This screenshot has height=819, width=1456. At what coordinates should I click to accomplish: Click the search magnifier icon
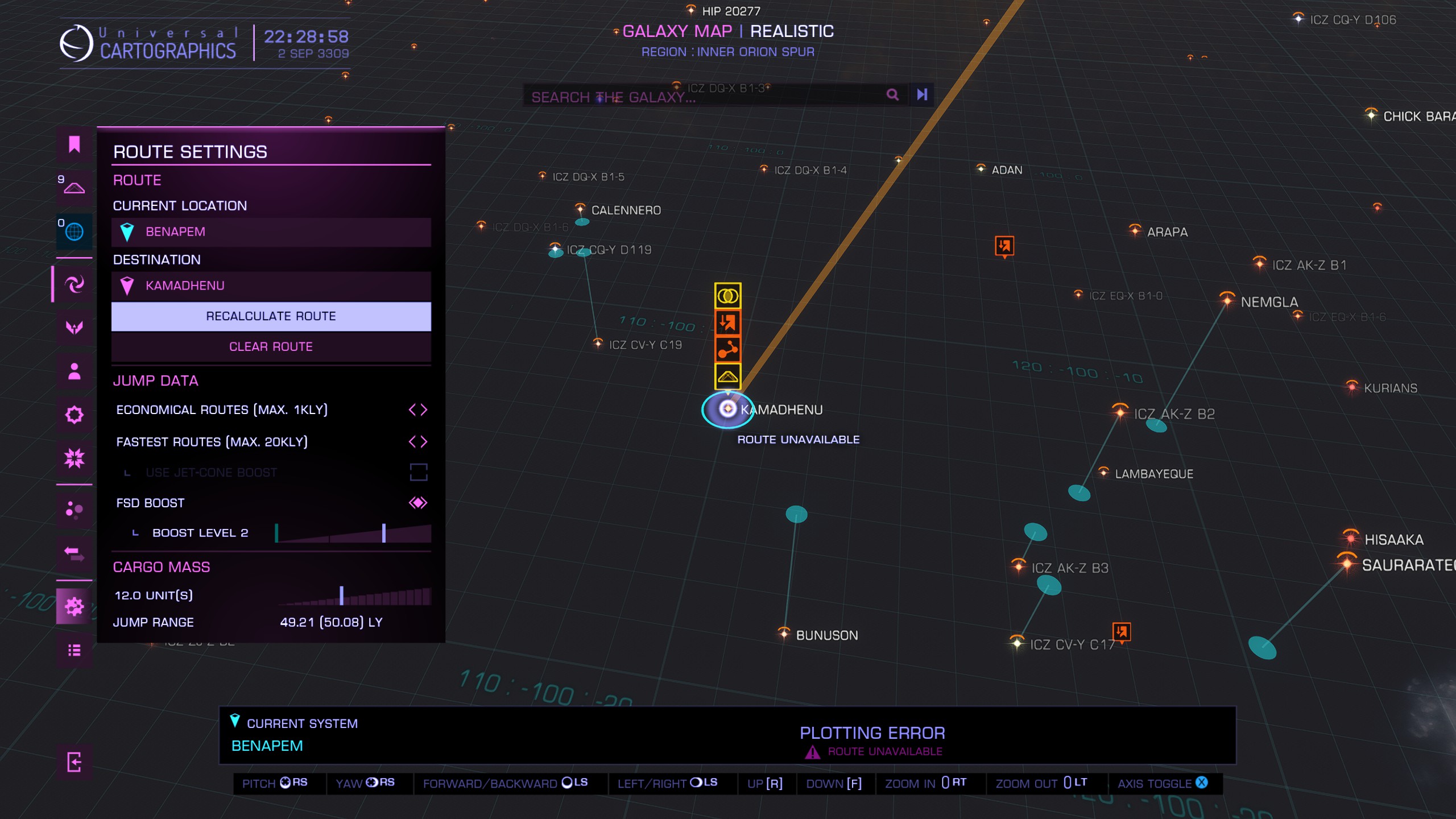coord(892,94)
